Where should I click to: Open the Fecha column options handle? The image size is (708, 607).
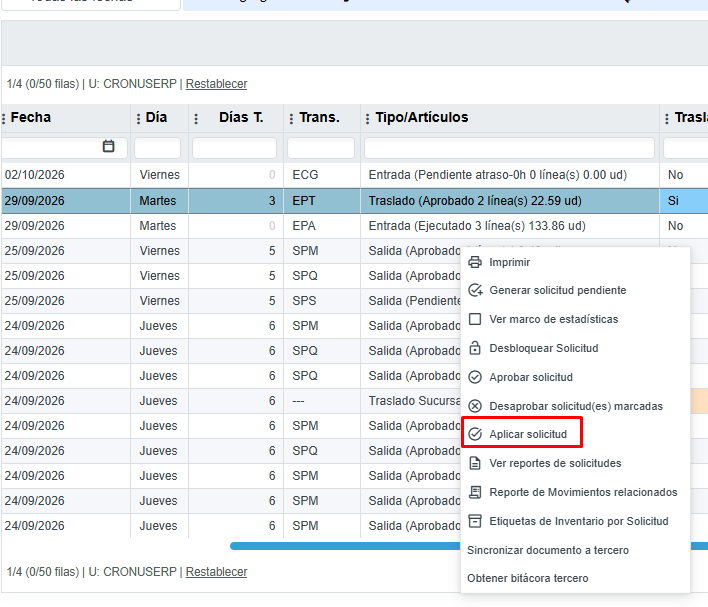tap(4, 118)
